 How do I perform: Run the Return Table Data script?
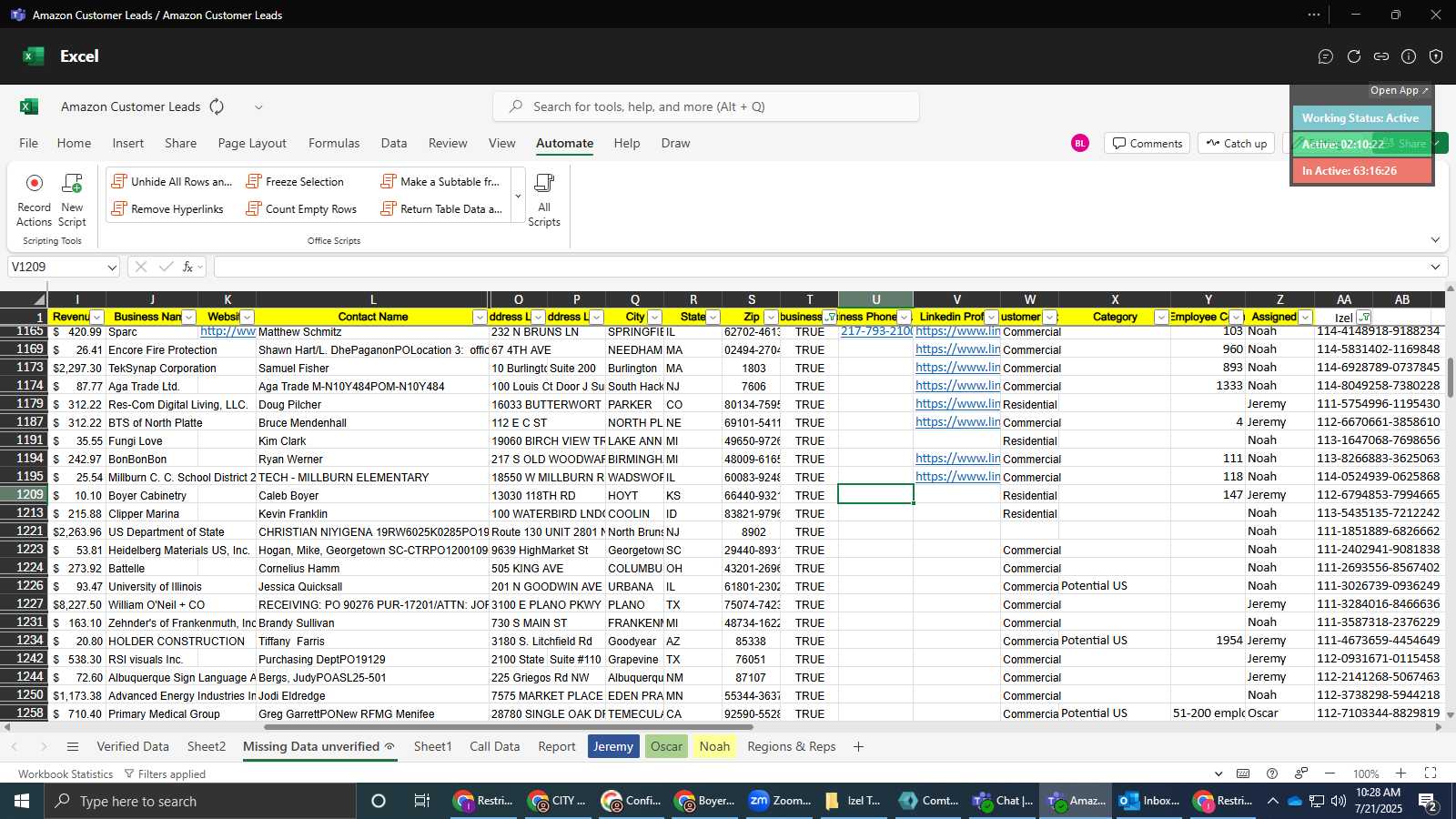(x=441, y=209)
